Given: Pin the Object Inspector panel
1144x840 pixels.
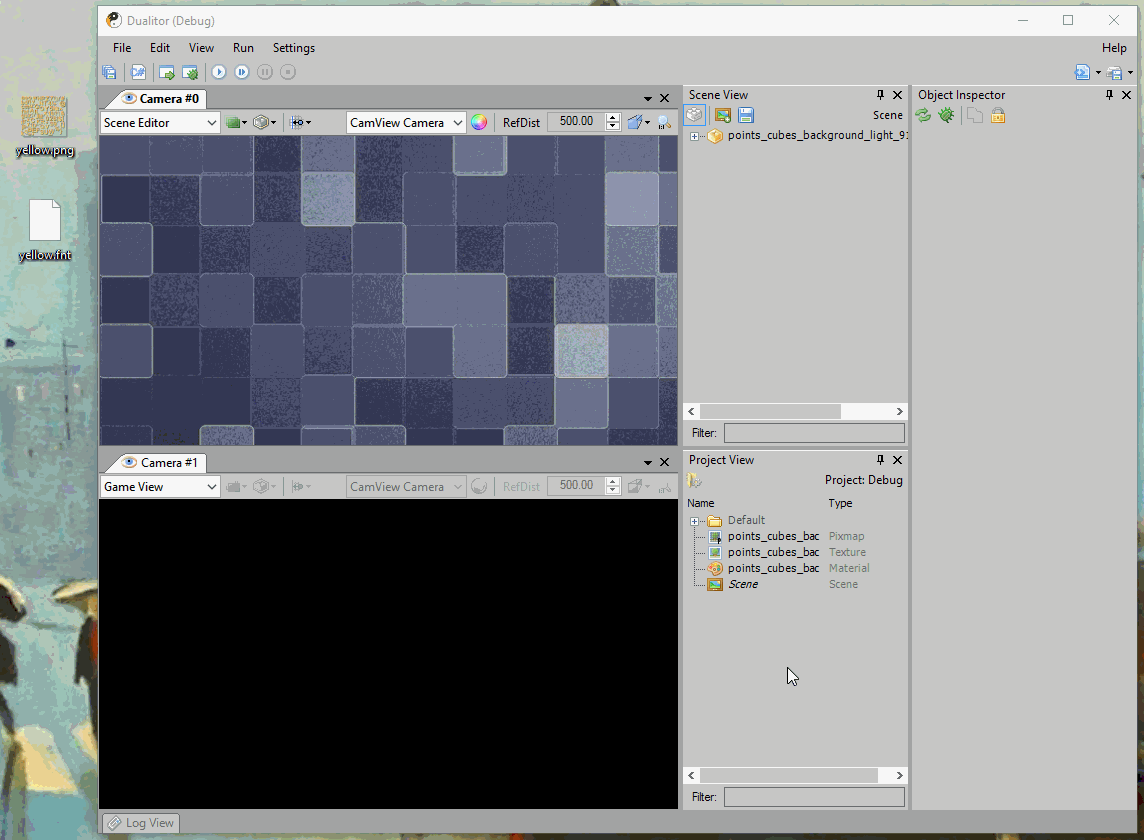Looking at the screenshot, I should pos(1109,95).
